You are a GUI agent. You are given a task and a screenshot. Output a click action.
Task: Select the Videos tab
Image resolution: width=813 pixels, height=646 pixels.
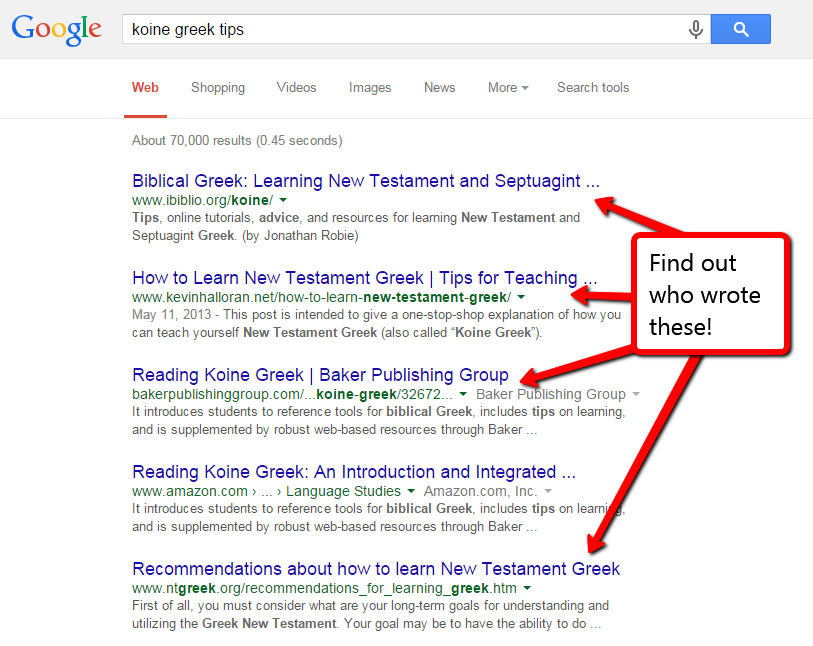(x=296, y=88)
